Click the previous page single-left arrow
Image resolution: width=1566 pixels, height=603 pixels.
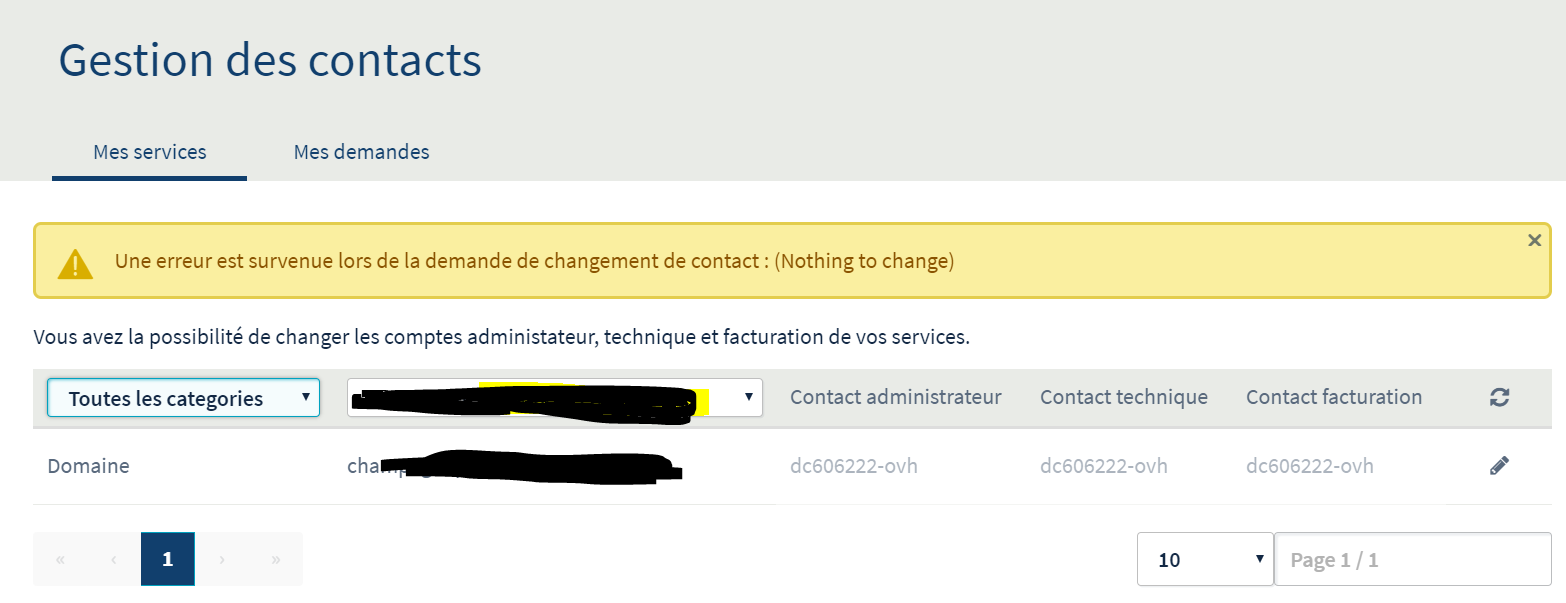coord(114,560)
